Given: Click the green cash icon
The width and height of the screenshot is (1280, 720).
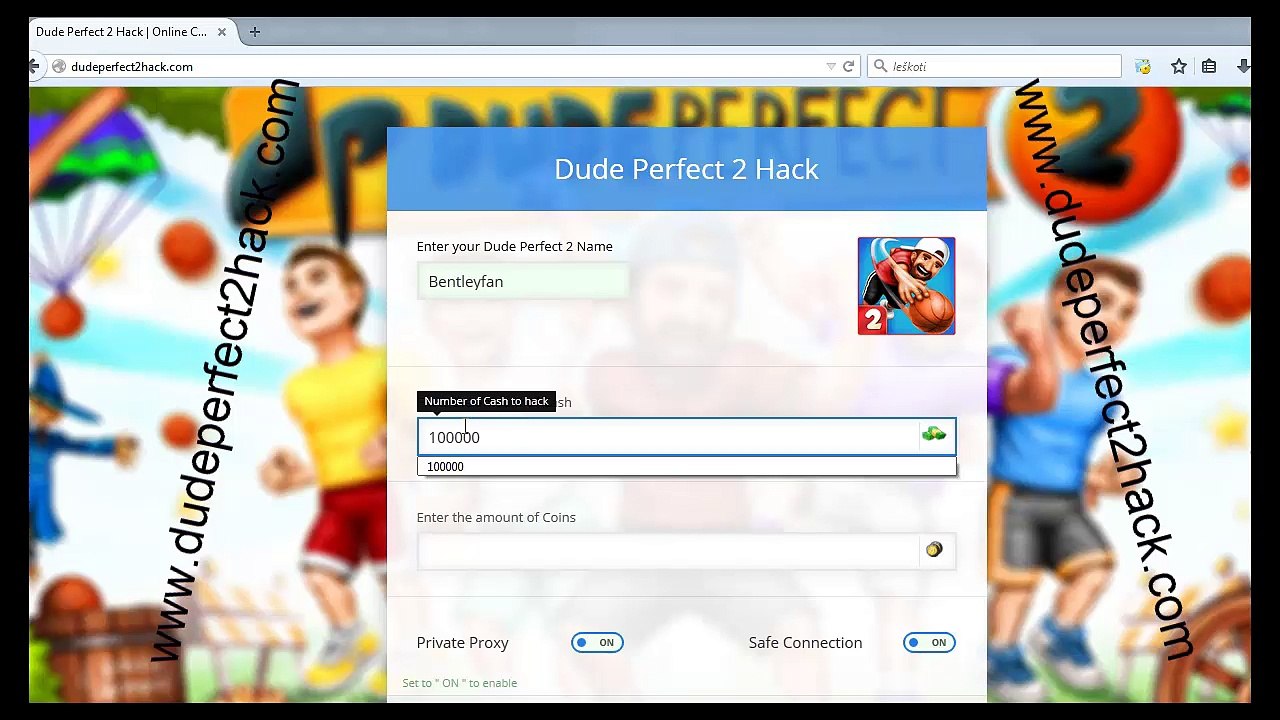Looking at the screenshot, I should (934, 434).
